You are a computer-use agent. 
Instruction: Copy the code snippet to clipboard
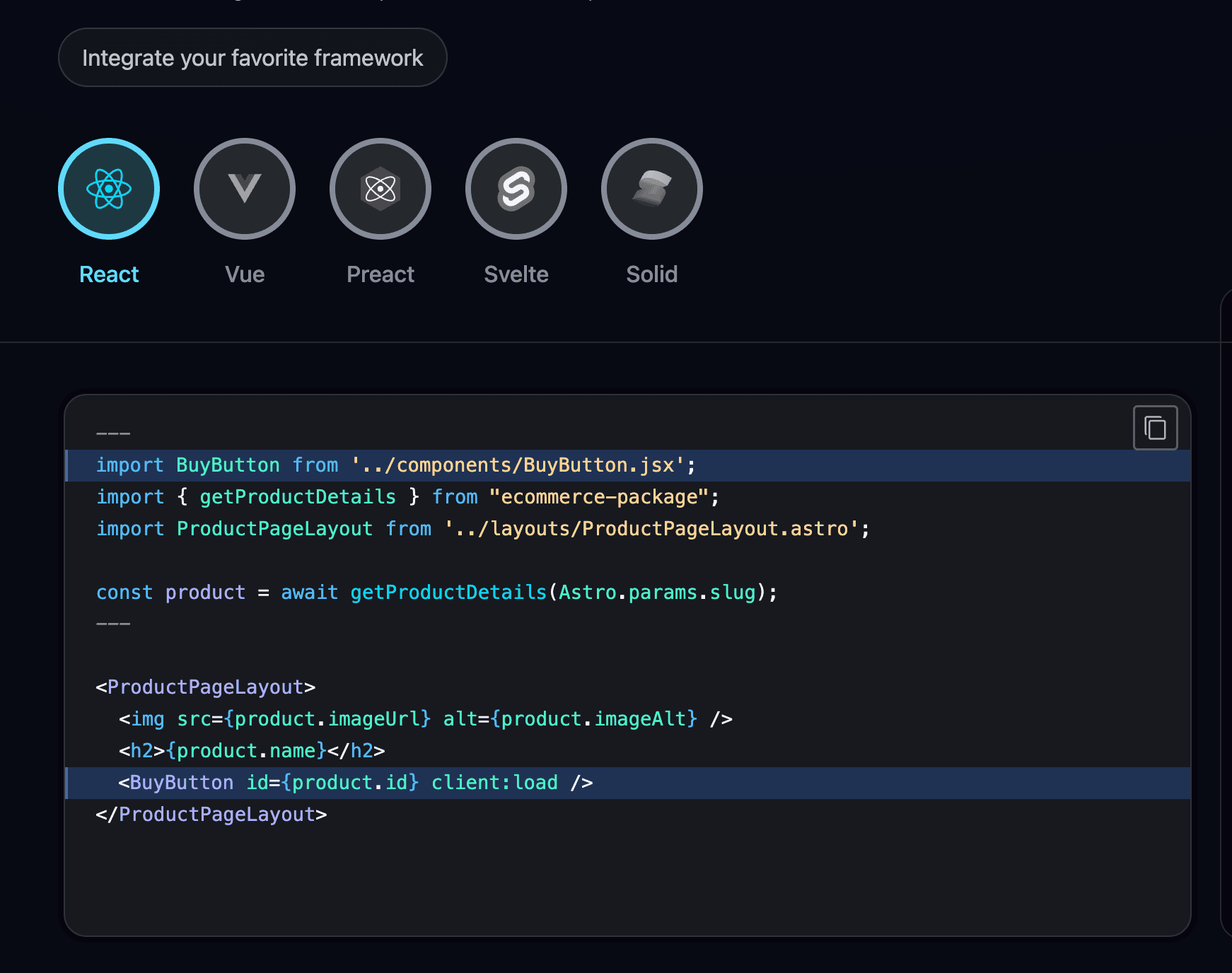point(1155,428)
